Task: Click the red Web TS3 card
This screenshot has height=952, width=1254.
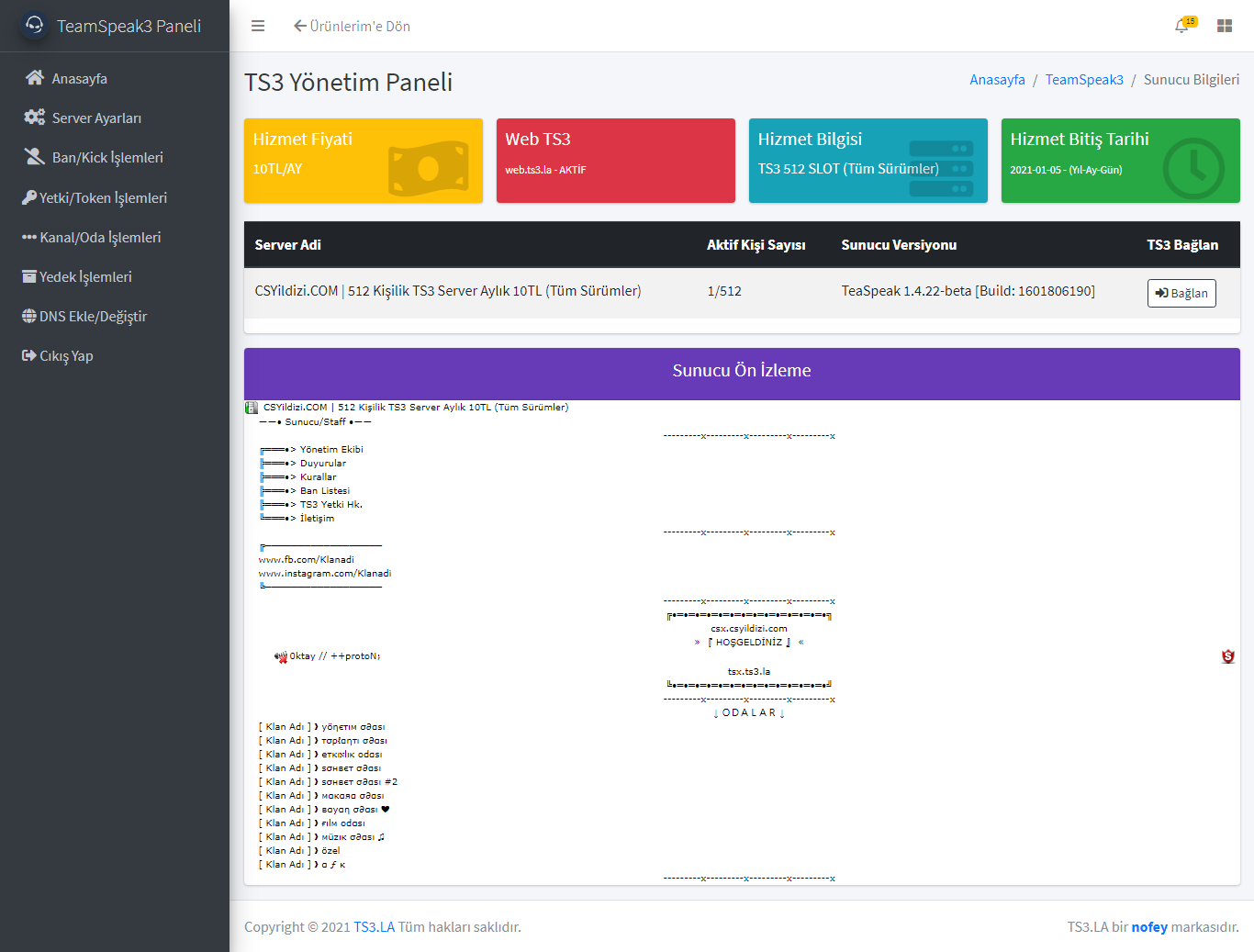Action: tap(615, 161)
